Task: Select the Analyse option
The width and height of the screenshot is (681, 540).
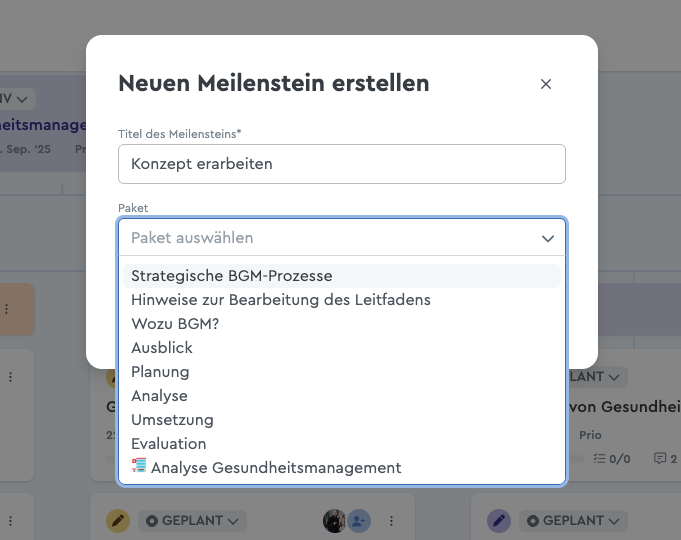Action: [x=159, y=396]
